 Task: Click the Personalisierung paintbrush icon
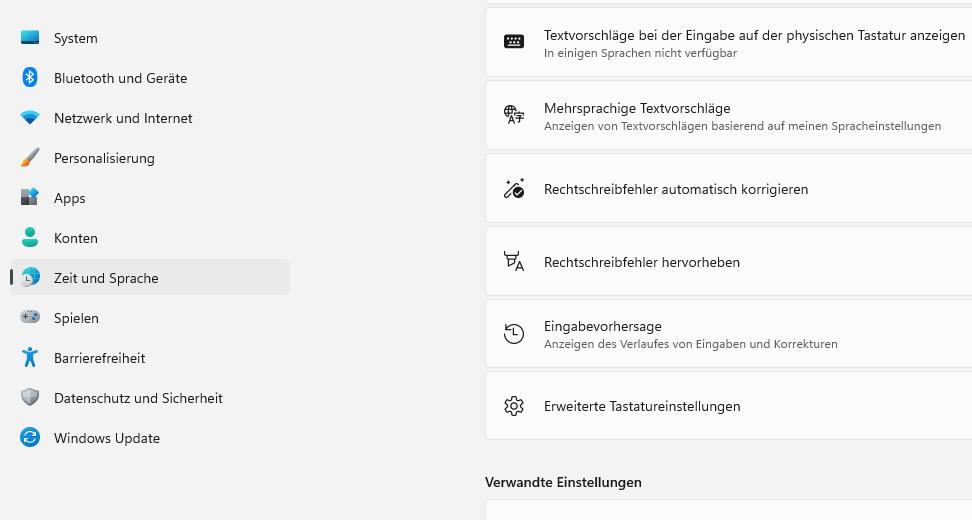pos(30,158)
